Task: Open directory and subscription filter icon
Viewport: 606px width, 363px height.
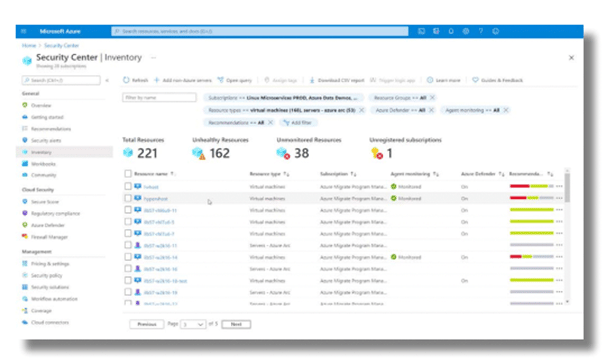Action: point(436,31)
